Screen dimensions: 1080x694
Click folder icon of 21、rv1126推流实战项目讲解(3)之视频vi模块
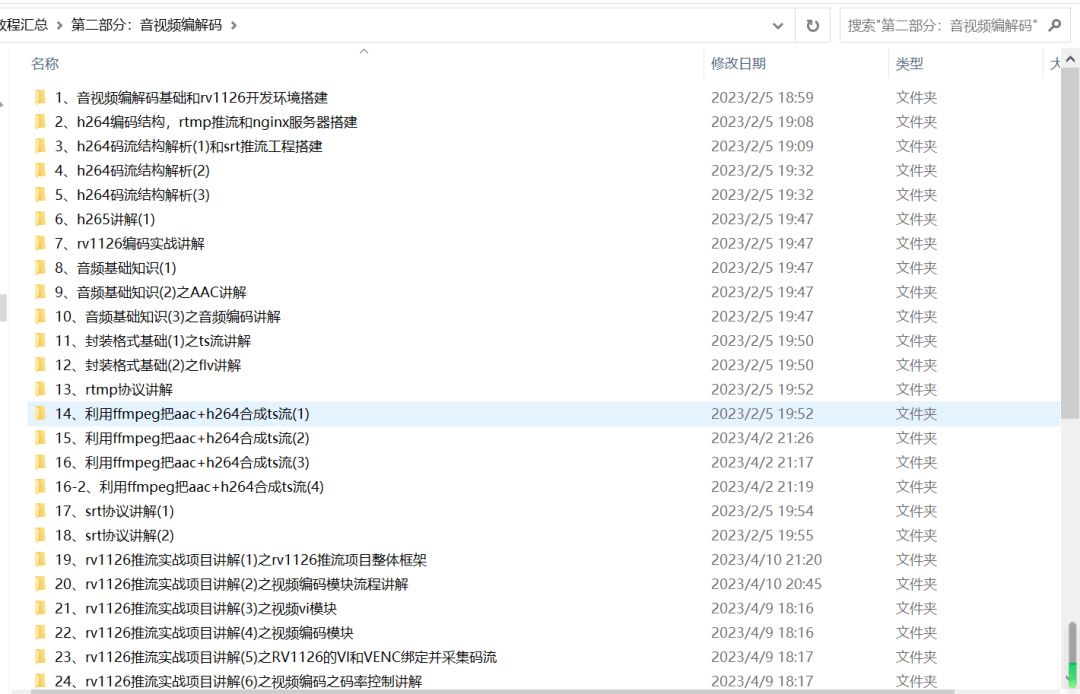click(x=41, y=608)
